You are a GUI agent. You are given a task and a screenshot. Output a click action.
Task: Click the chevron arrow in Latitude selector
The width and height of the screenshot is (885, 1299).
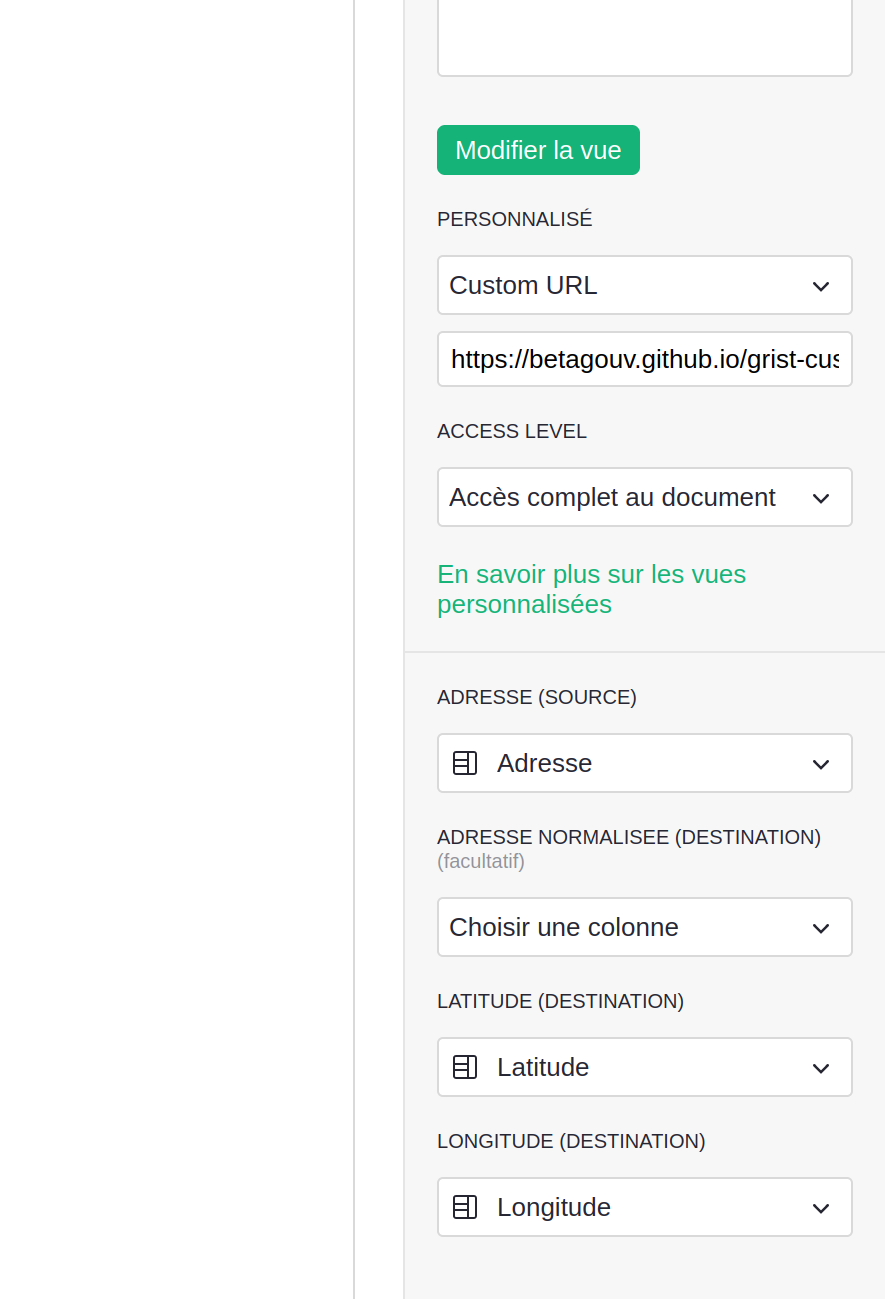point(821,1068)
